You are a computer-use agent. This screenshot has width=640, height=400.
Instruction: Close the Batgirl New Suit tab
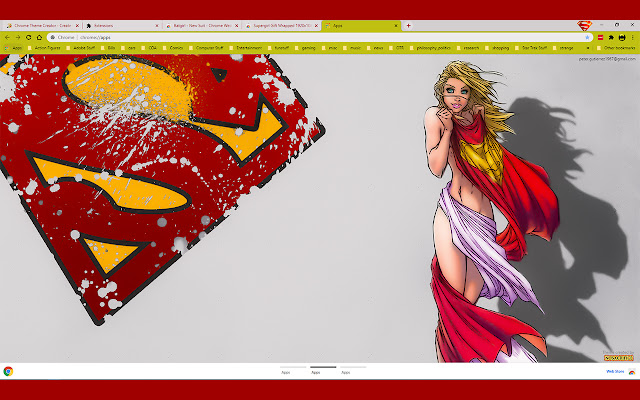[237, 25]
